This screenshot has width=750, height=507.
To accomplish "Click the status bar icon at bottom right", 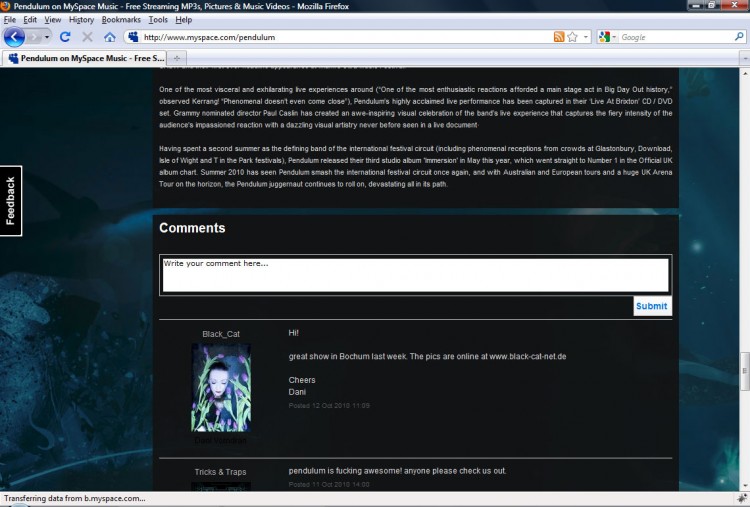I will [x=742, y=498].
